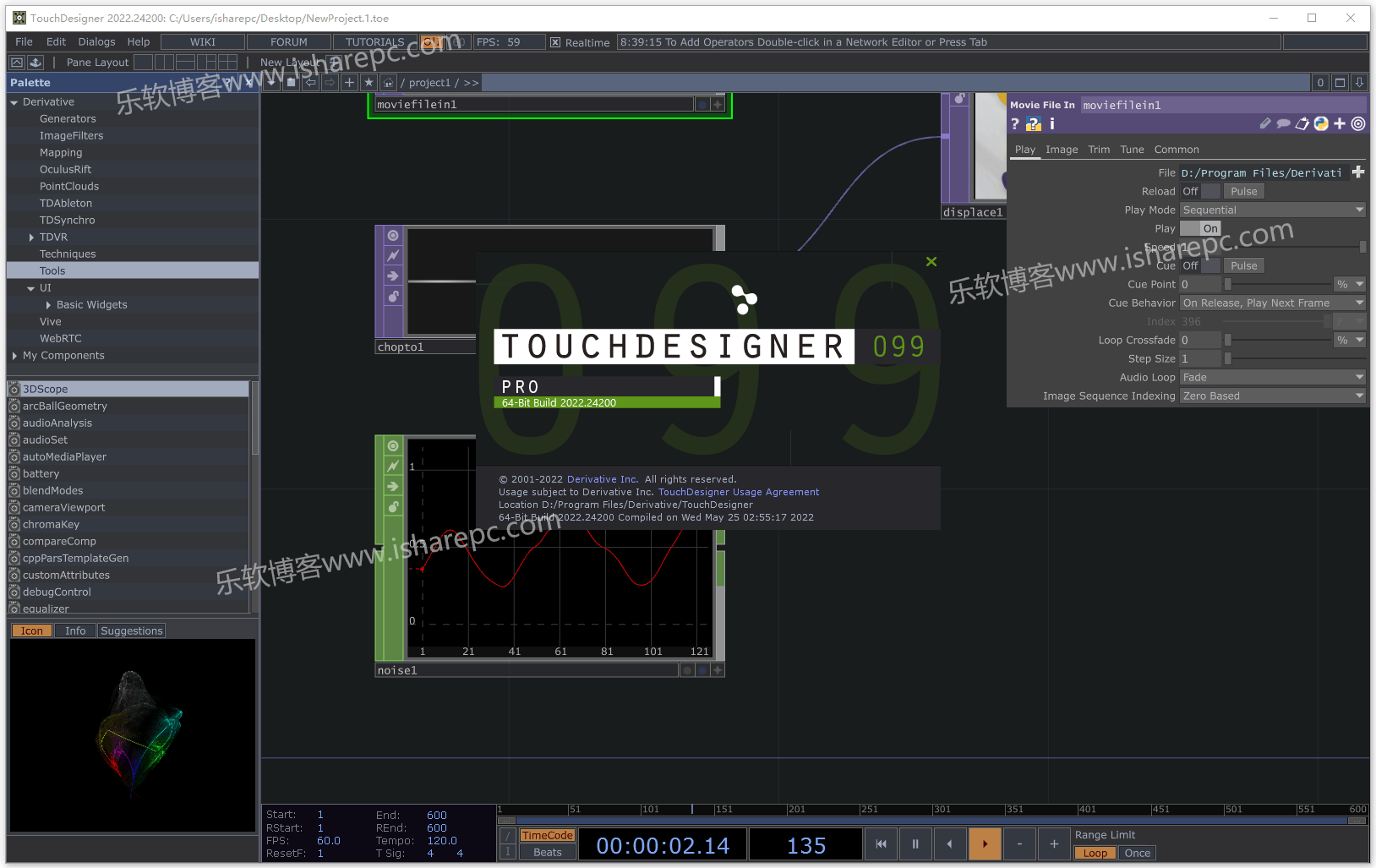Open the Edit menu
The width and height of the screenshot is (1376, 868).
tap(56, 42)
